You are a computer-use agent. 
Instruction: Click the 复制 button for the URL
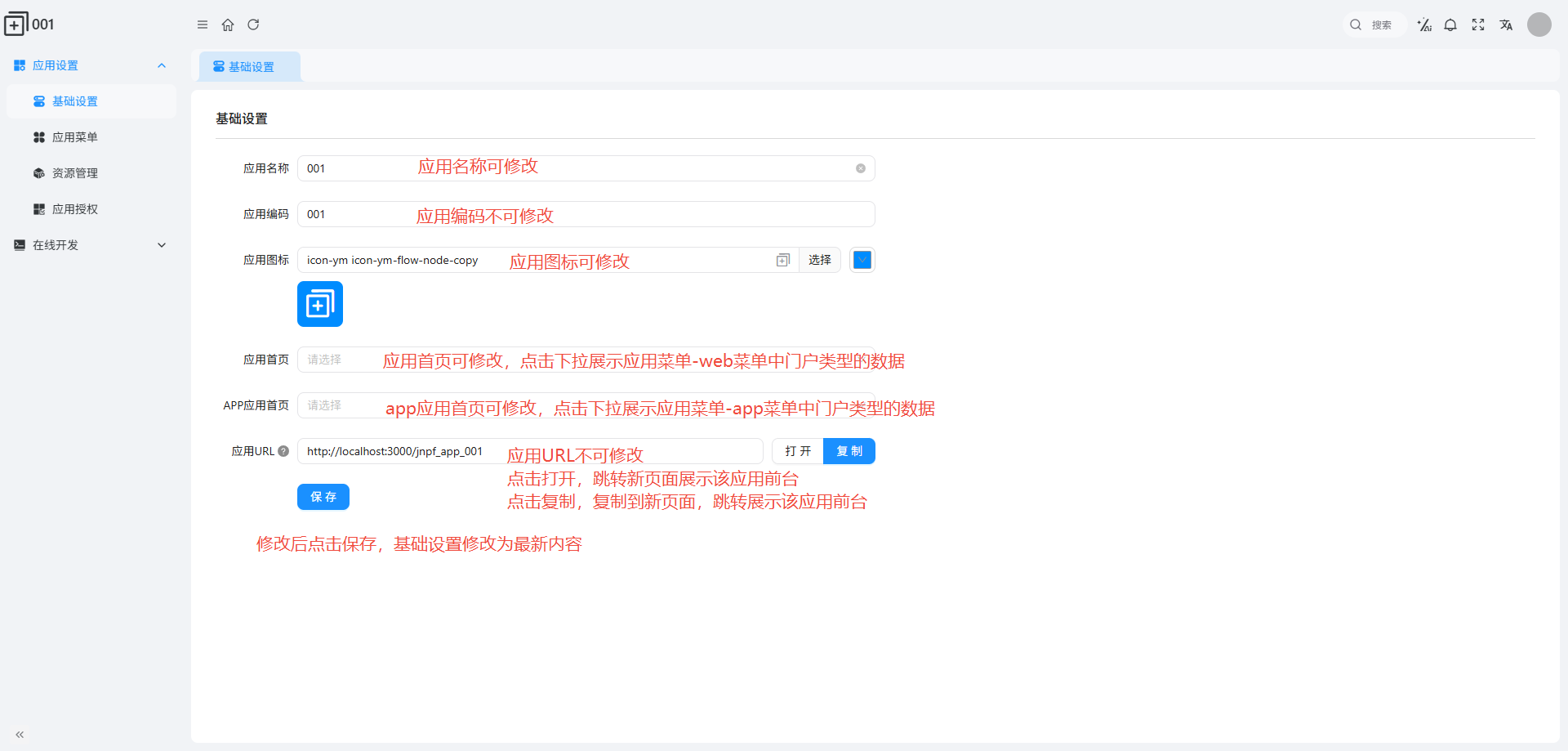[849, 451]
